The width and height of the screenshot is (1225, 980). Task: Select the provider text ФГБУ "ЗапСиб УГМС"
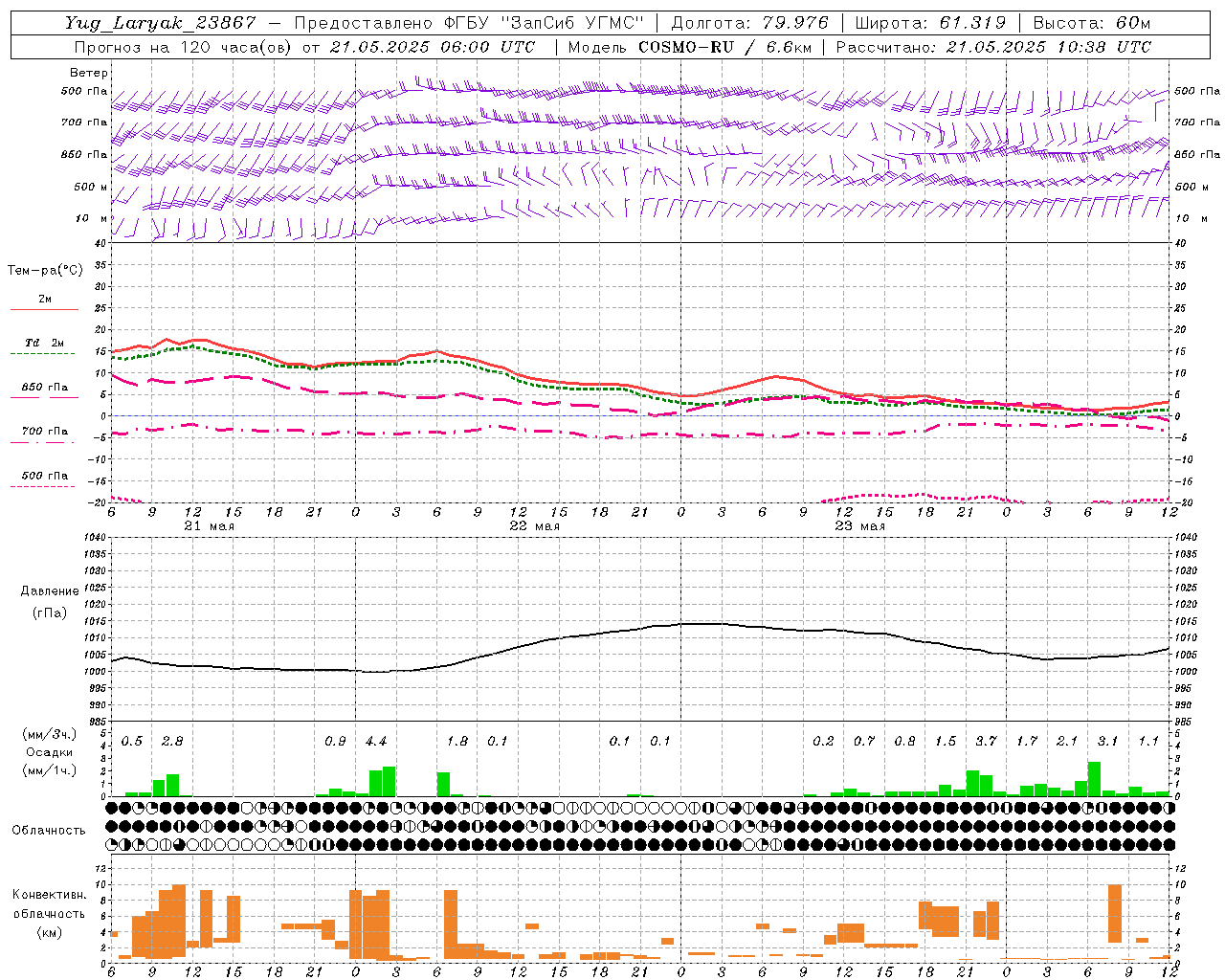pyautogui.click(x=544, y=23)
